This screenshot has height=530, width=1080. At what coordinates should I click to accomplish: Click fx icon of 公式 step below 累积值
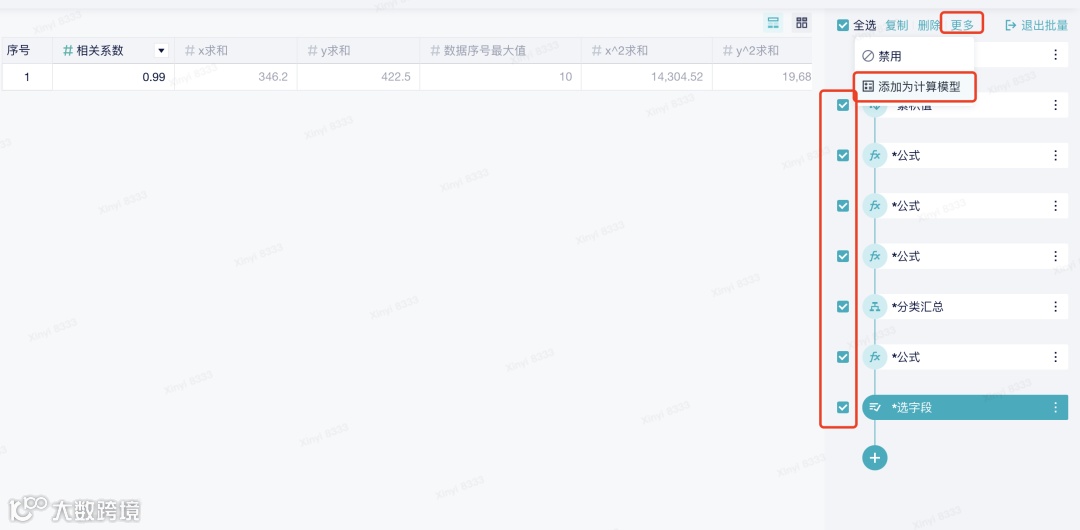pos(875,156)
